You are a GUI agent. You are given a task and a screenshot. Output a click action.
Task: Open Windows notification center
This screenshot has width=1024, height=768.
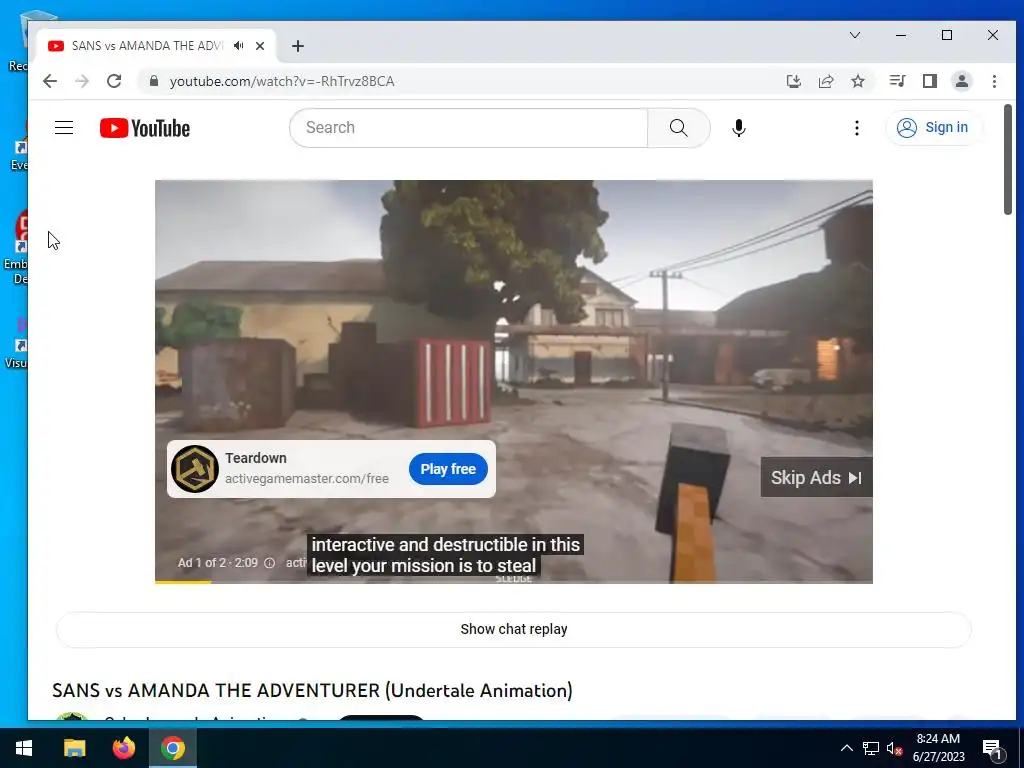pyautogui.click(x=992, y=749)
